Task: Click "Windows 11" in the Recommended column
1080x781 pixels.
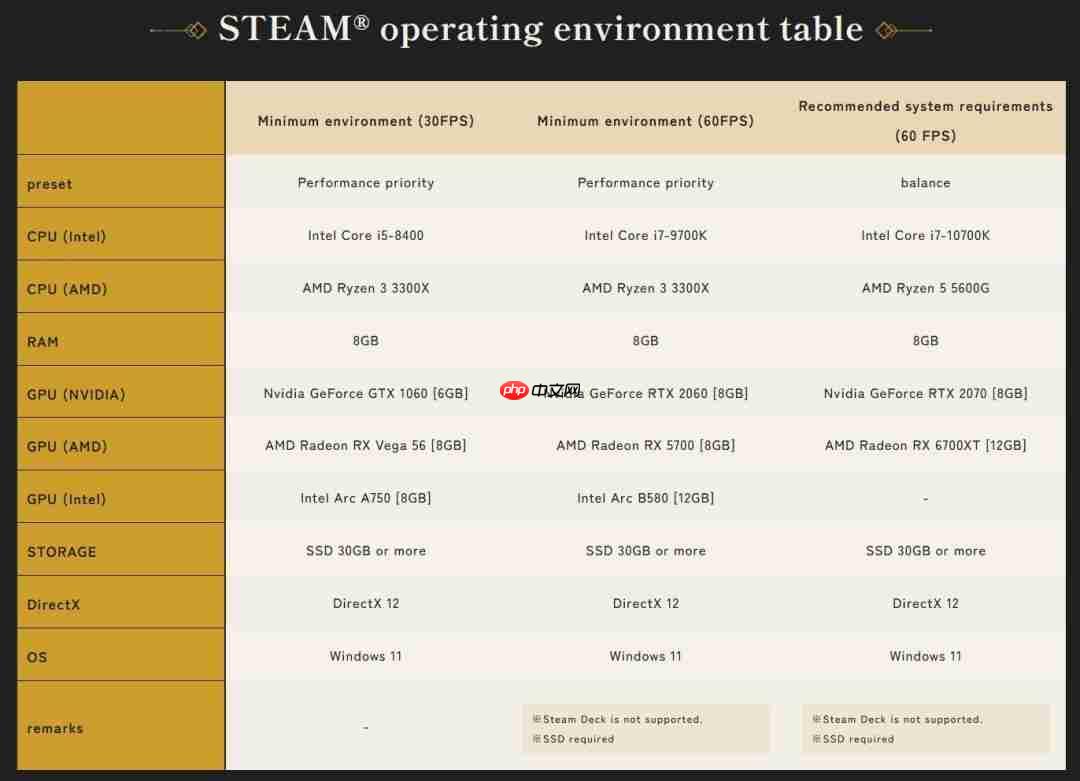Action: pos(926,656)
